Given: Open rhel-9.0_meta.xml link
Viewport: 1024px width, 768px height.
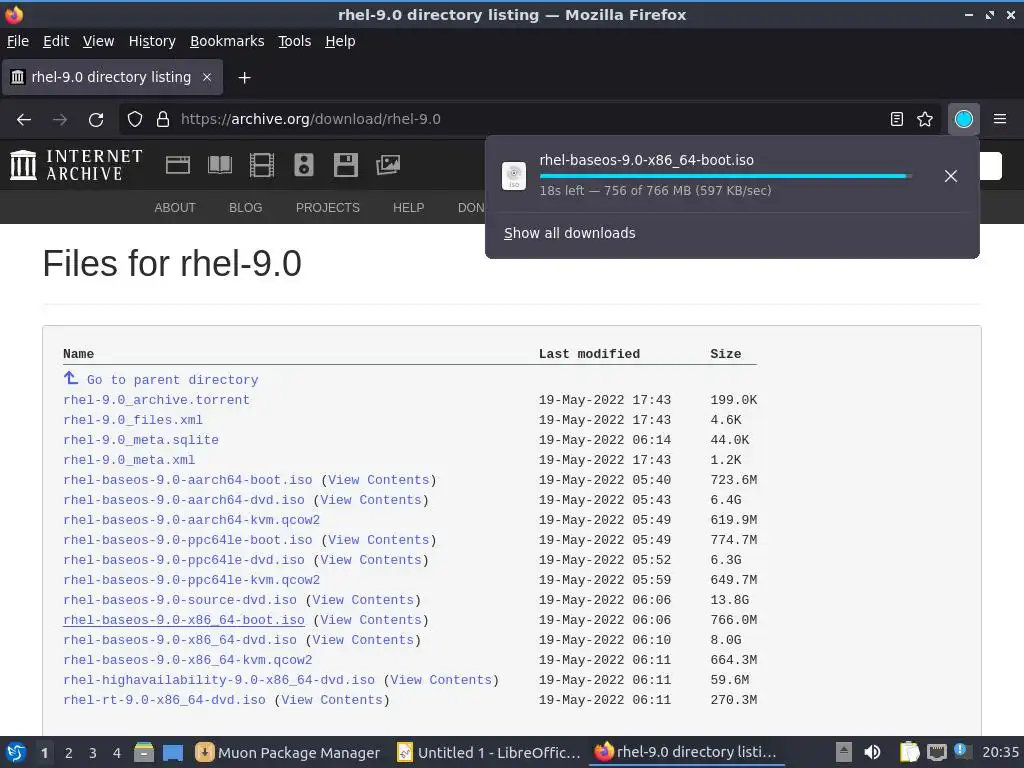Looking at the screenshot, I should pos(129,460).
